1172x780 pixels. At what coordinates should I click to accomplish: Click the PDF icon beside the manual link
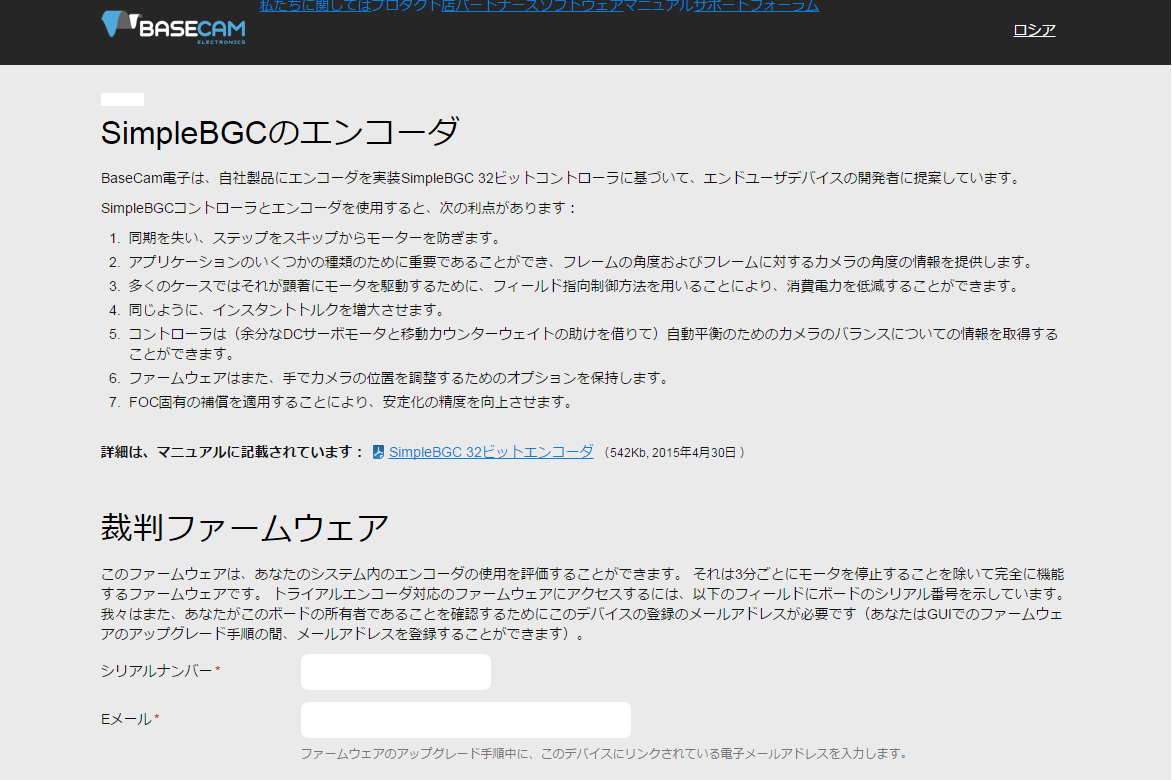[x=378, y=452]
